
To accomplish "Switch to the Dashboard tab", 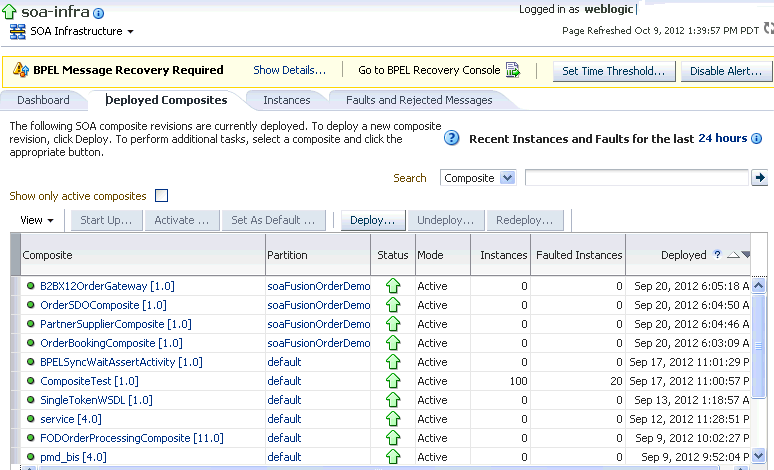I will point(43,100).
